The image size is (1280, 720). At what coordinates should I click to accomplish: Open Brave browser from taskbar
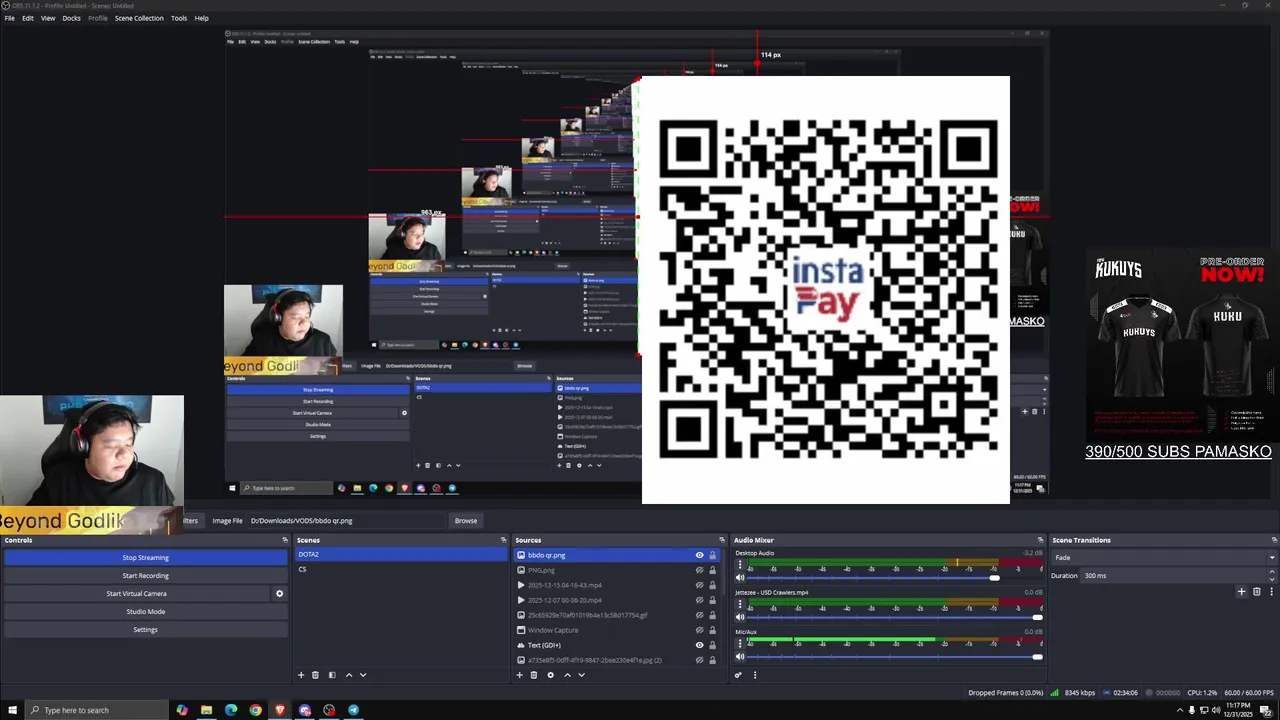(x=280, y=710)
